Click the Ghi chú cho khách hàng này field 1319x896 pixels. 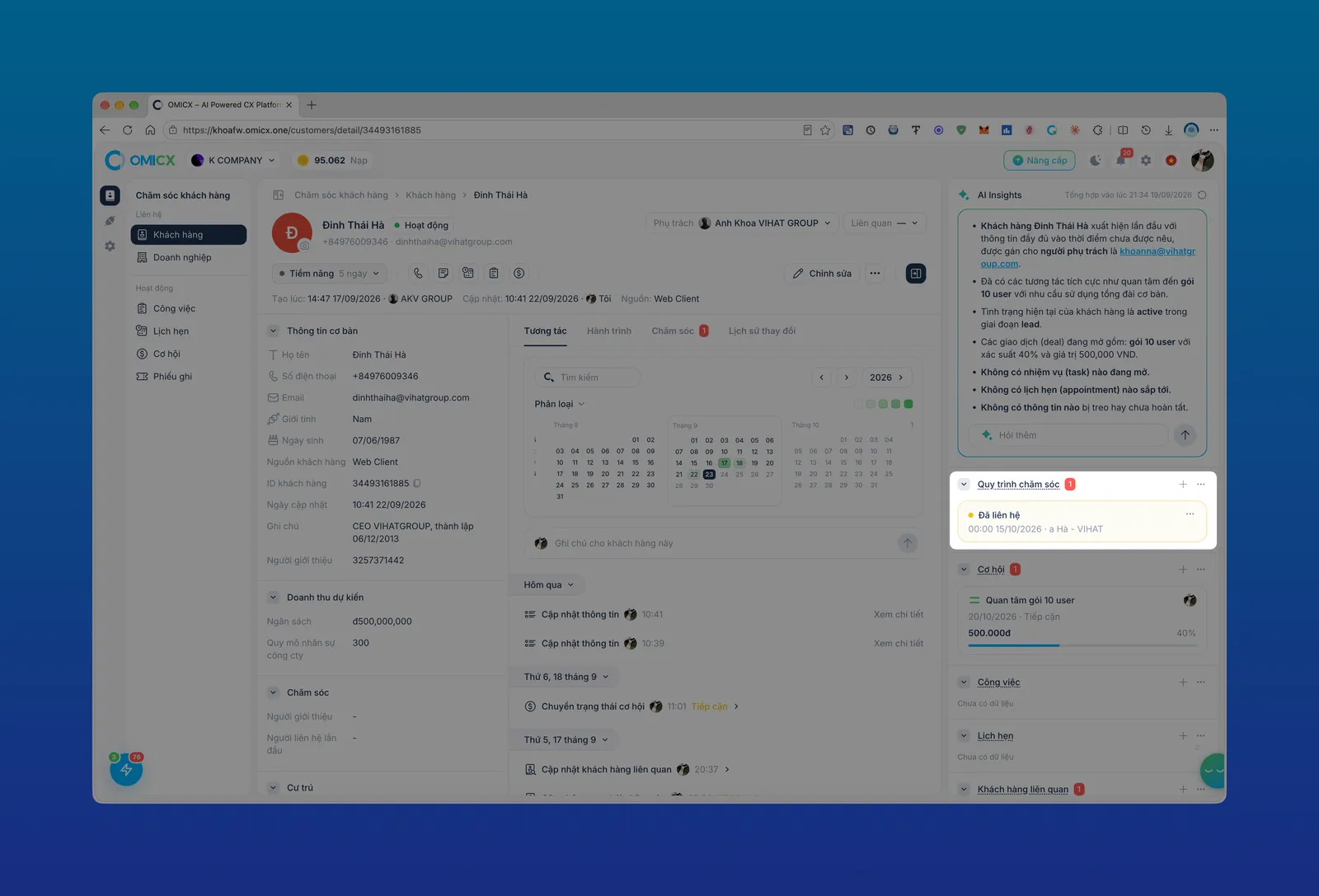(721, 544)
